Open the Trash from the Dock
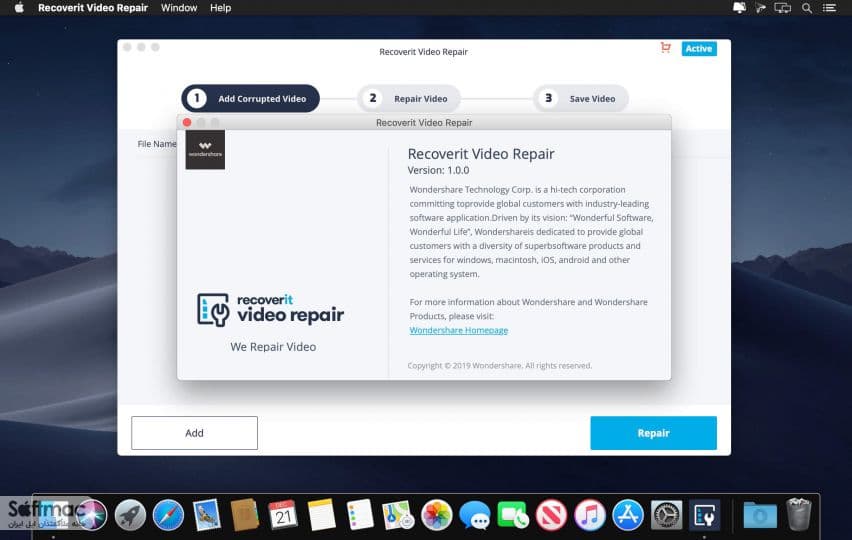Screen dimensions: 852x540 tap(798, 515)
